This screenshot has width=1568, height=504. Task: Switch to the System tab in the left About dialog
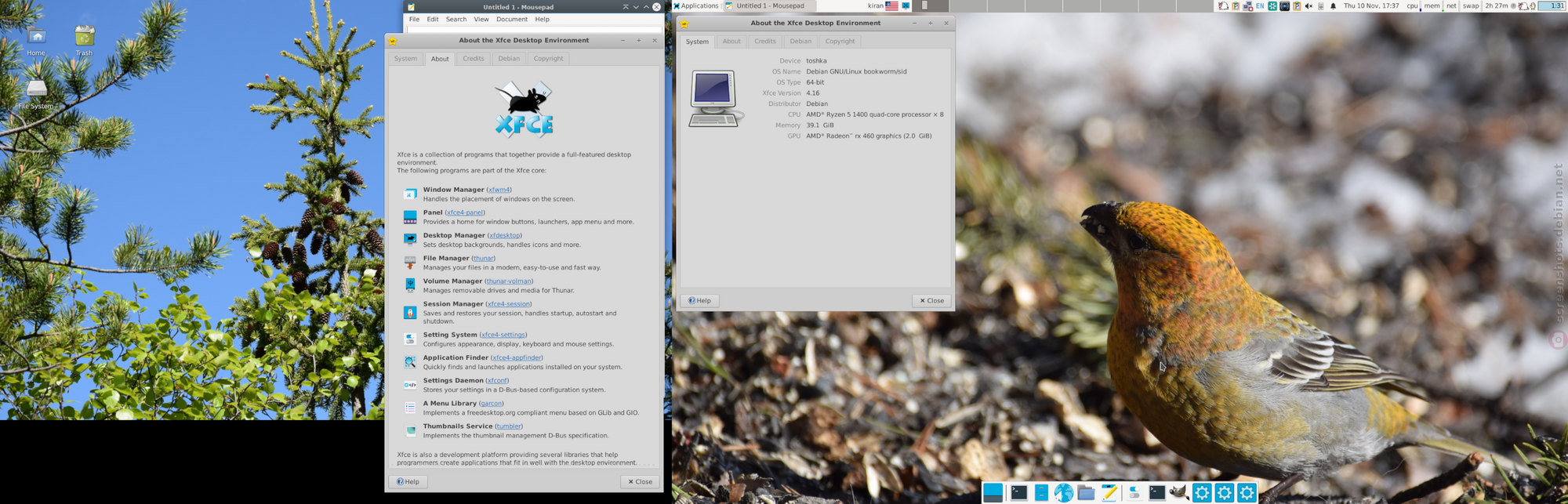pyautogui.click(x=405, y=59)
